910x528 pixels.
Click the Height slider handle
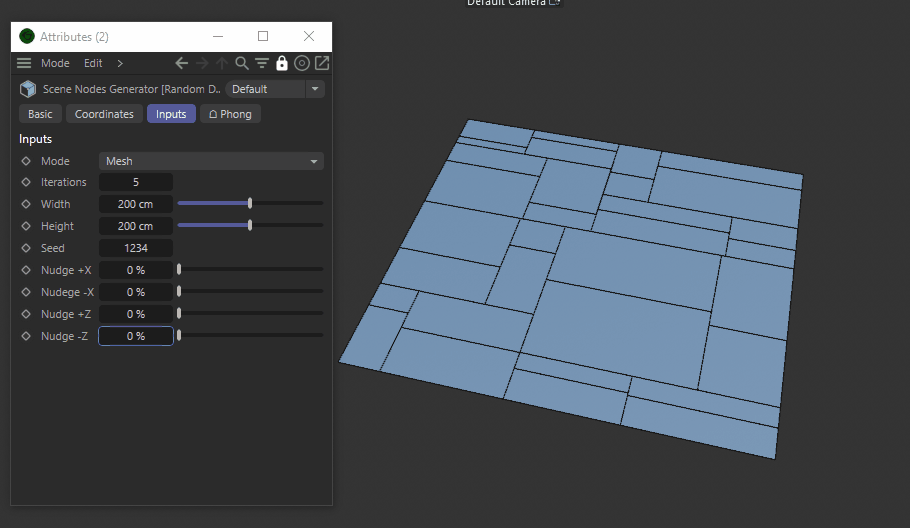[250, 225]
